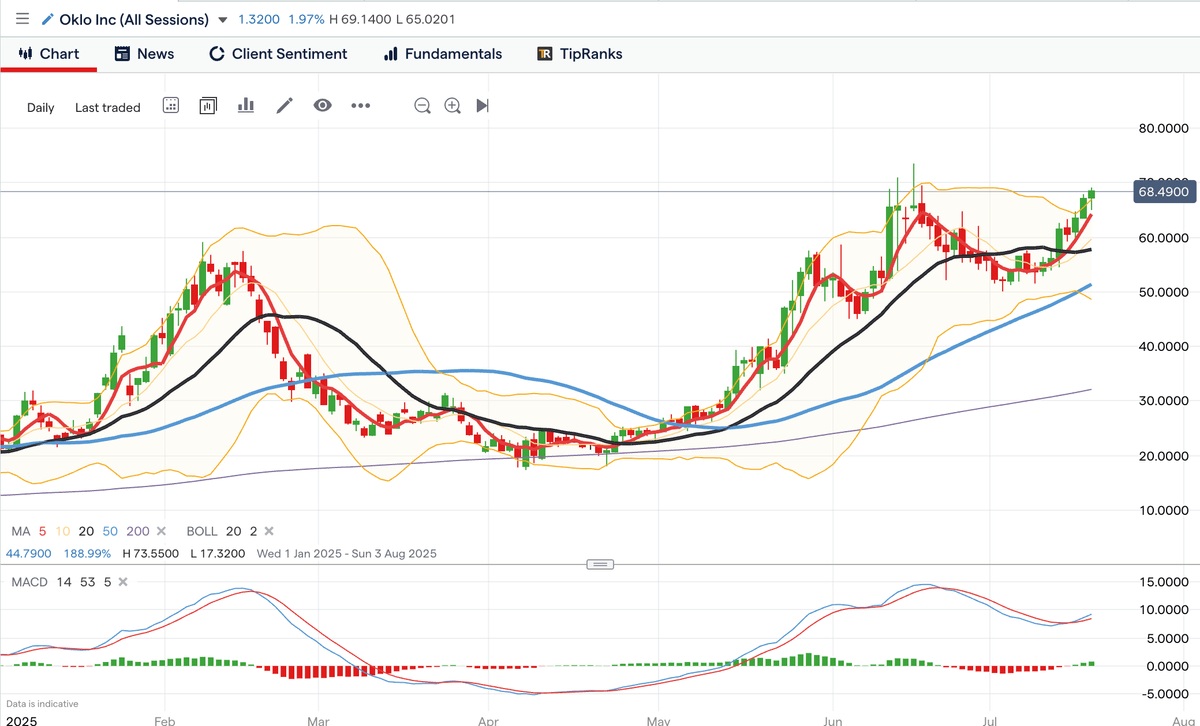The height and width of the screenshot is (726, 1200).
Task: Remove the MACD indicator
Action: 123,581
